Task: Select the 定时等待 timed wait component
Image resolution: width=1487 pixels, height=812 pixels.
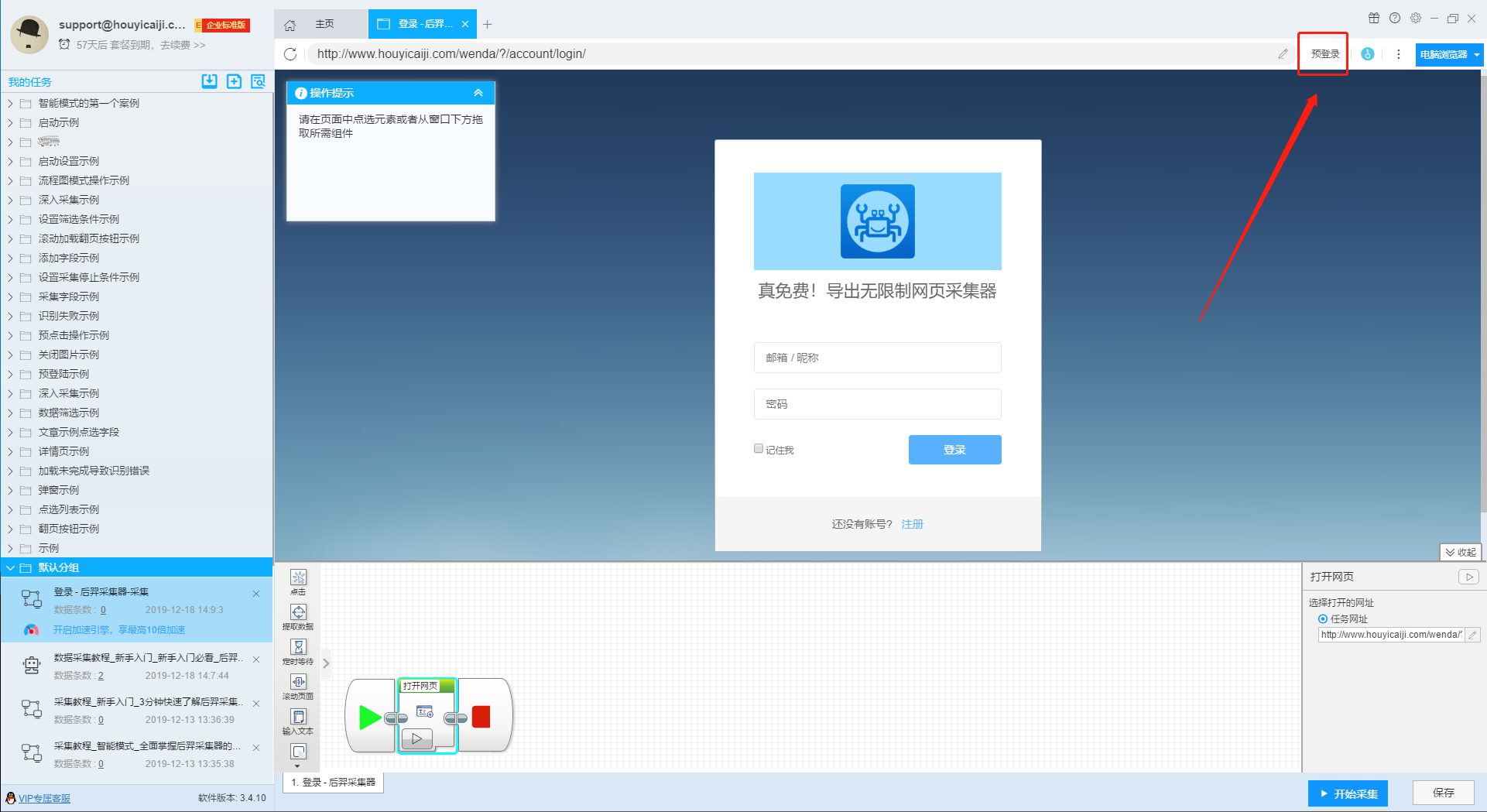Action: coord(298,652)
